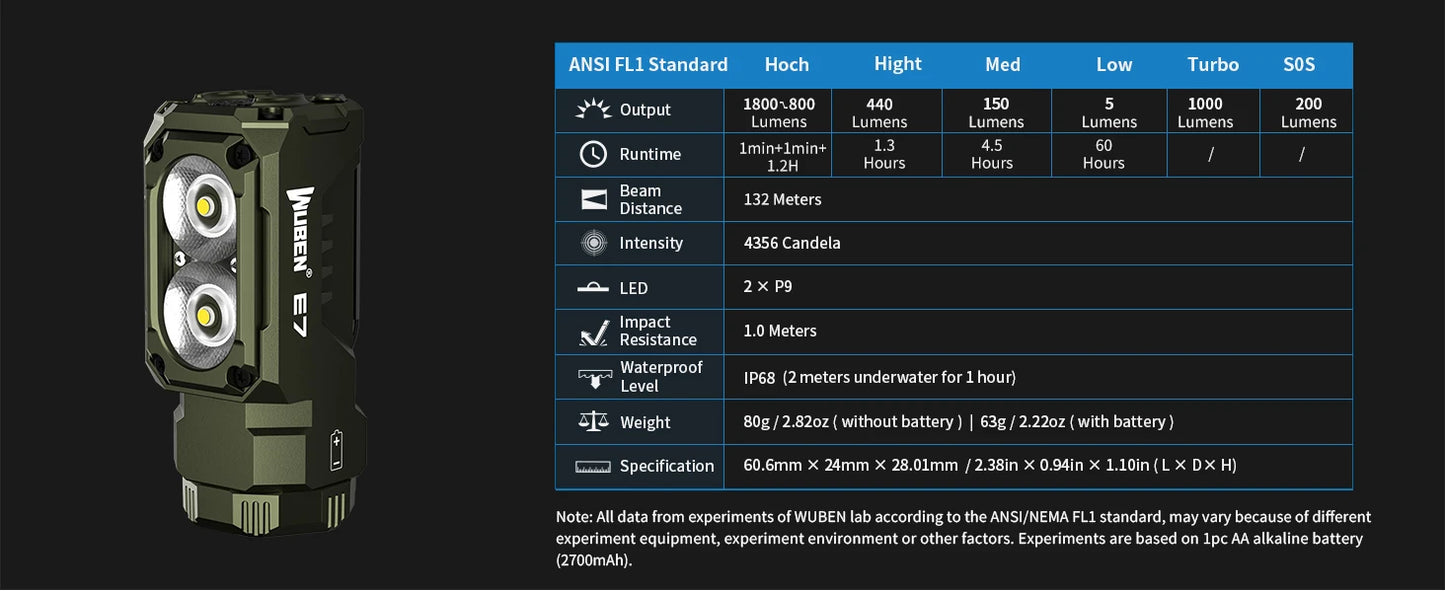Click the Beam Distance icon
The height and width of the screenshot is (592, 1445).
coord(593,199)
